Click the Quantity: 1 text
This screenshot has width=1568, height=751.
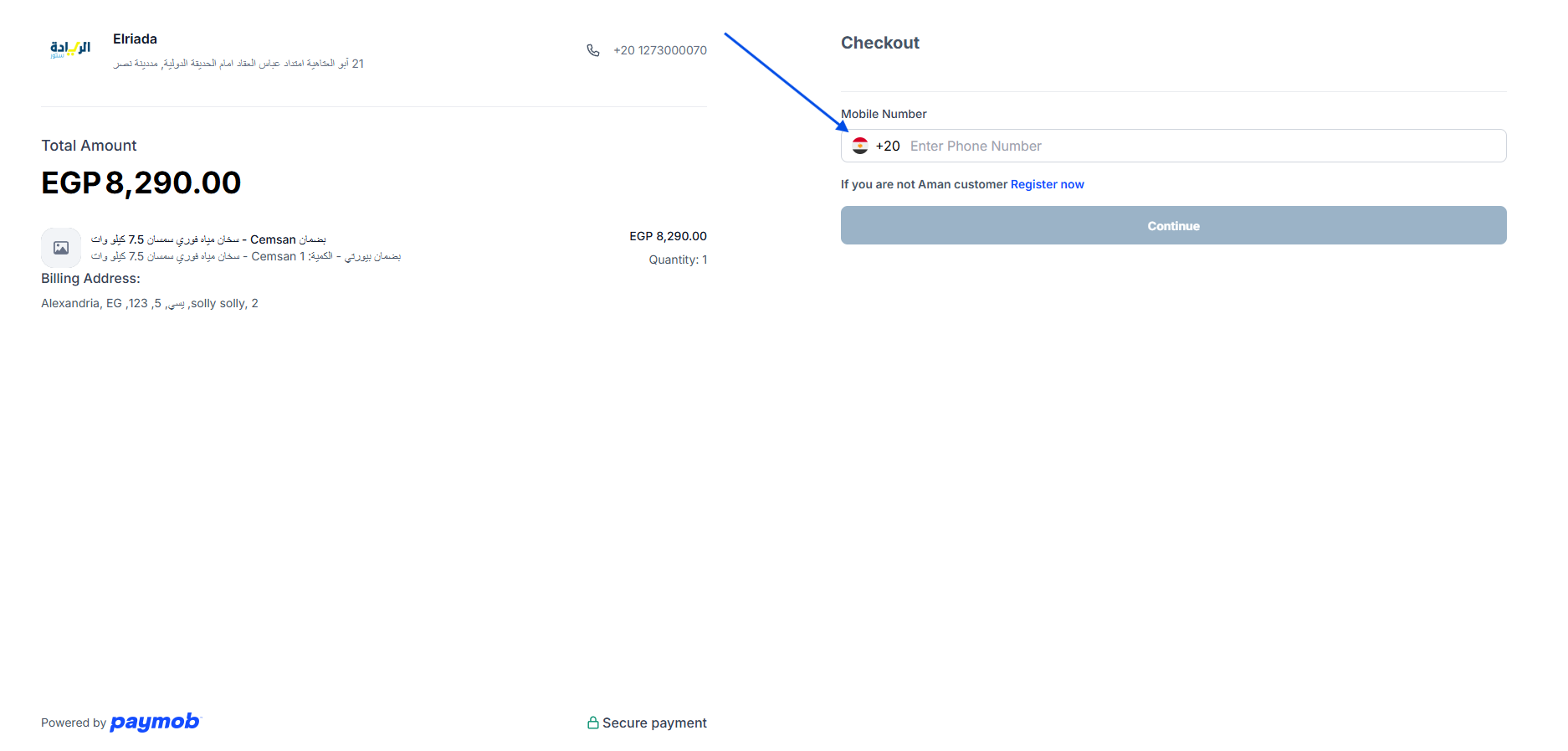678,260
